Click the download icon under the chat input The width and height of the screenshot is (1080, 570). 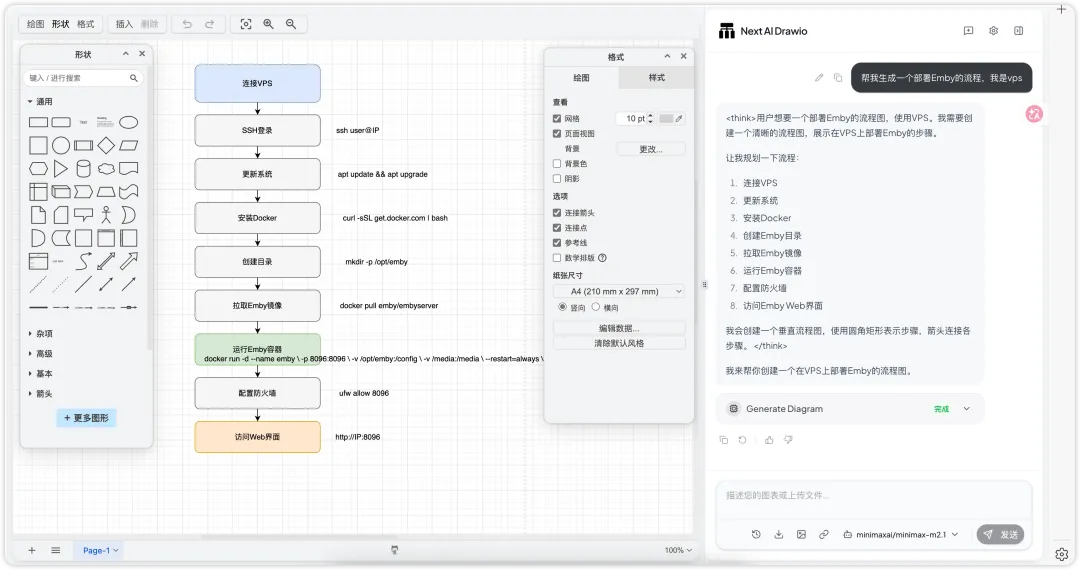[779, 534]
